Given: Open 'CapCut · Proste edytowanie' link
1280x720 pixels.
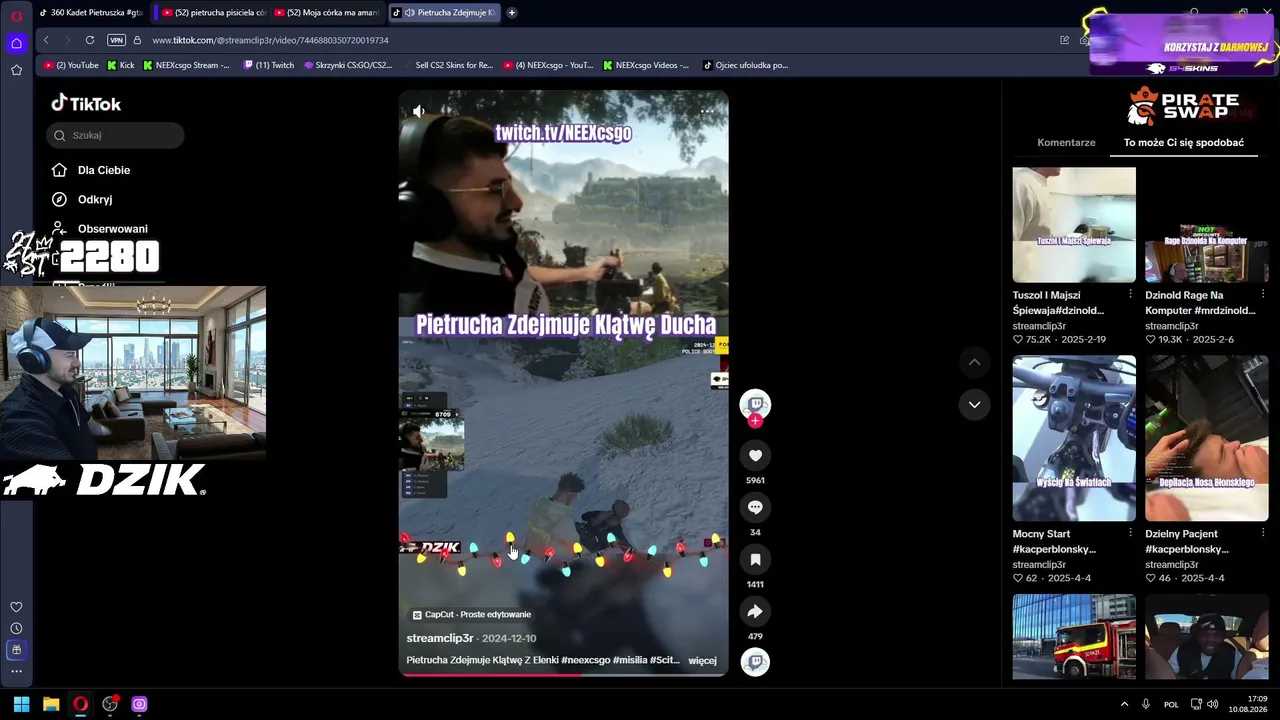Looking at the screenshot, I should pyautogui.click(x=472, y=615).
